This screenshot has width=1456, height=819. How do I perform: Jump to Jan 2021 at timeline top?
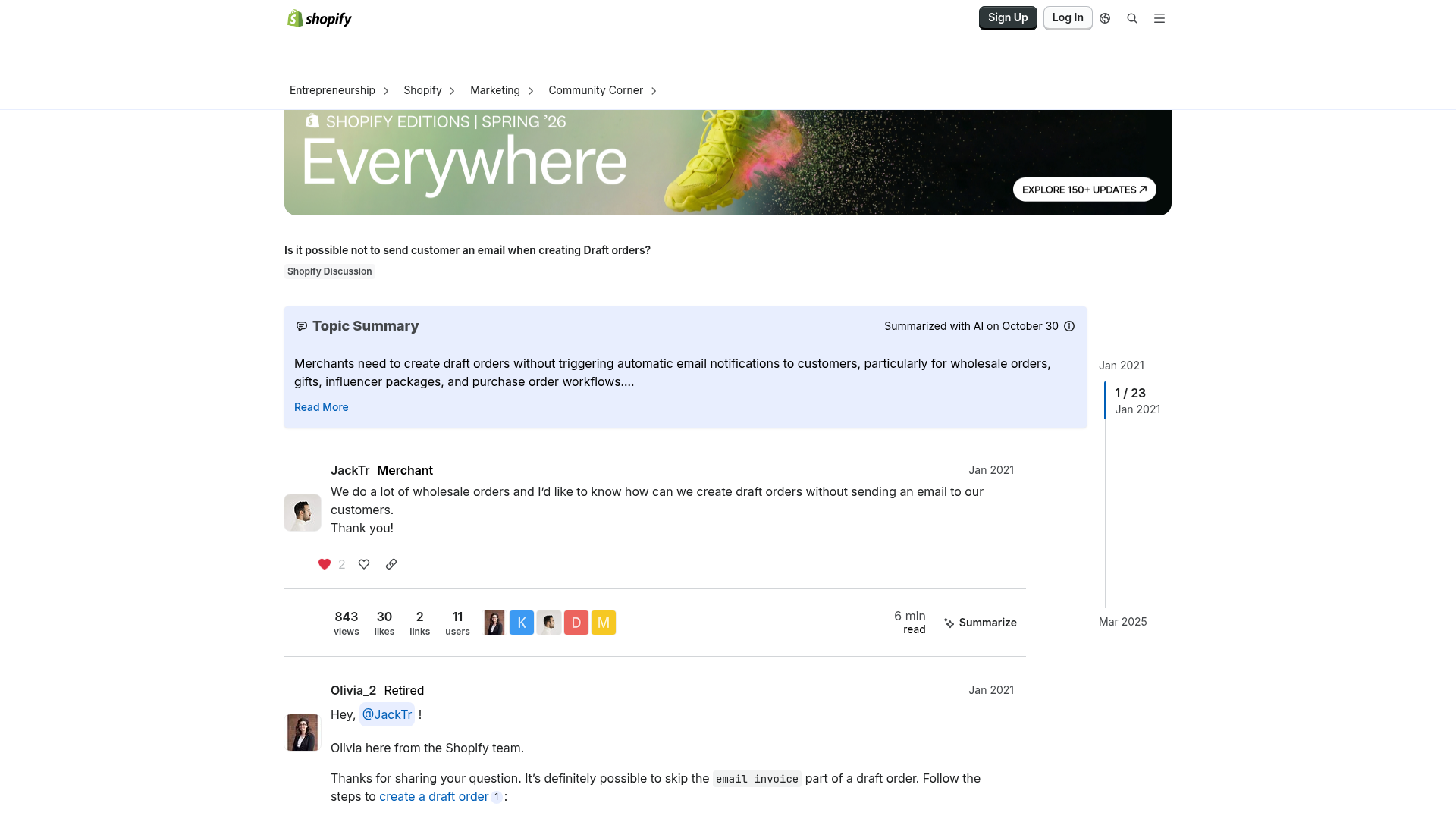coord(1122,366)
